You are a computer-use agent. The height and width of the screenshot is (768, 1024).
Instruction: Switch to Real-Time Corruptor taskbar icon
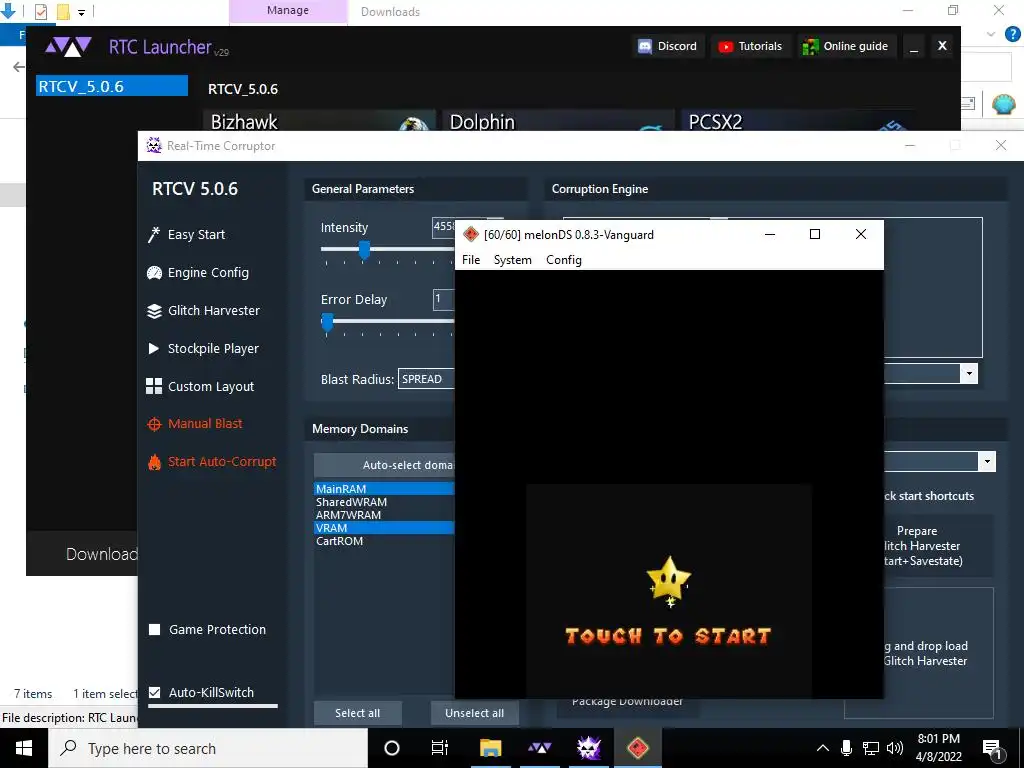click(x=588, y=748)
